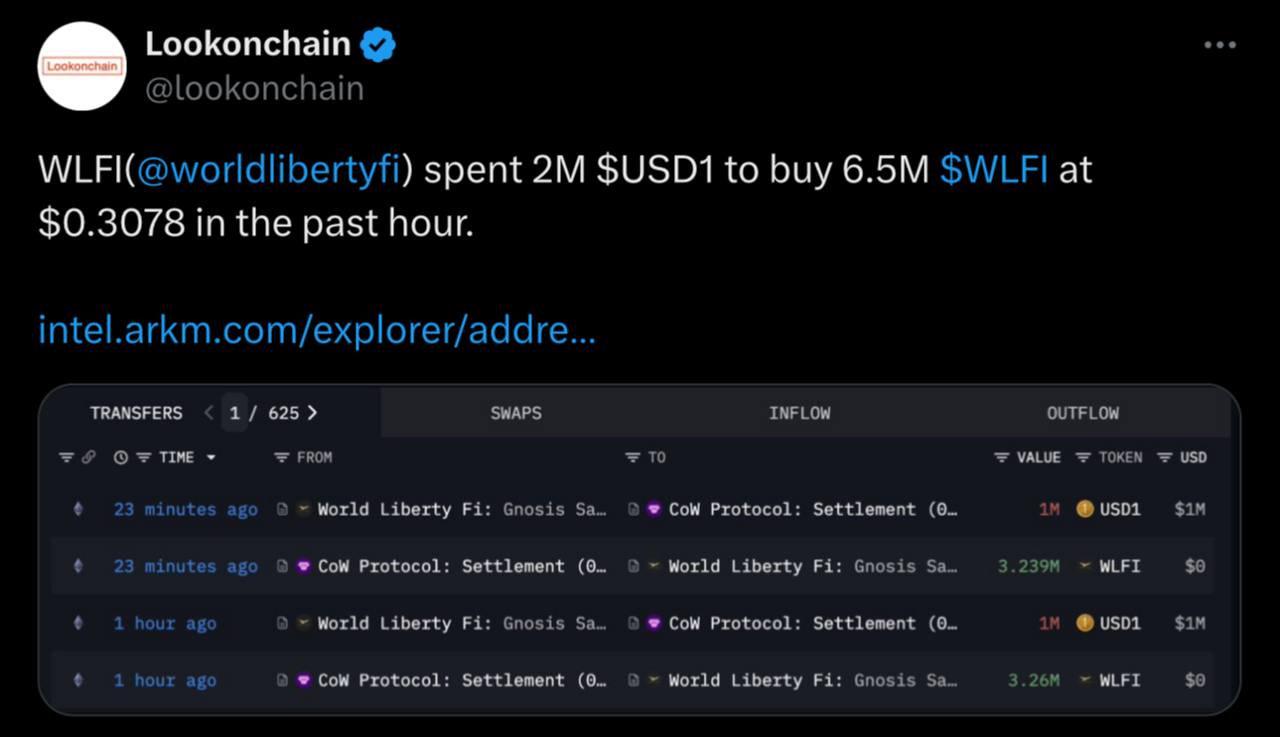Click the link chain icon in table header
The height and width of the screenshot is (737, 1280).
[x=89, y=457]
